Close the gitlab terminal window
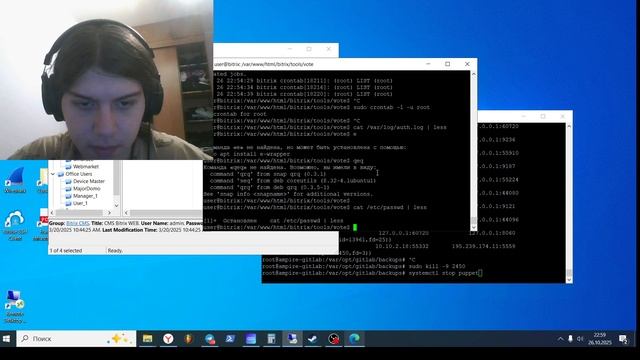640x360 pixels. [562, 116]
